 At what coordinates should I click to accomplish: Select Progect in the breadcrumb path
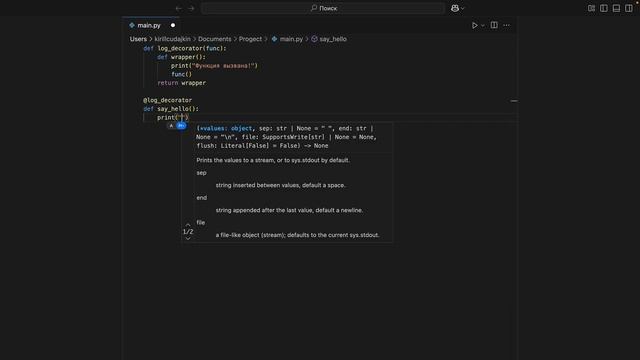(250, 39)
